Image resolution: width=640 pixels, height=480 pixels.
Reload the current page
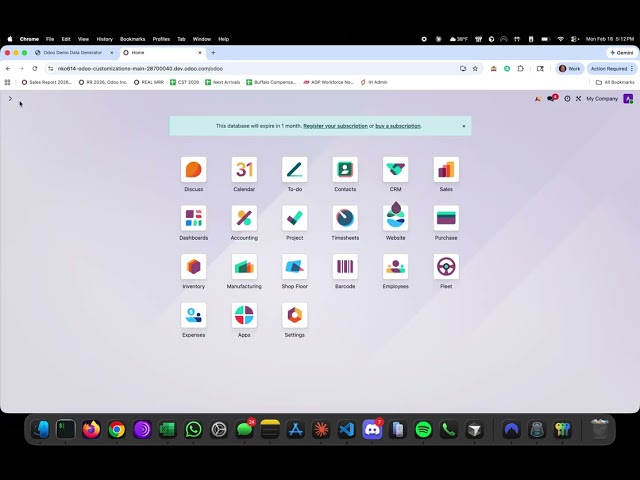[35, 69]
